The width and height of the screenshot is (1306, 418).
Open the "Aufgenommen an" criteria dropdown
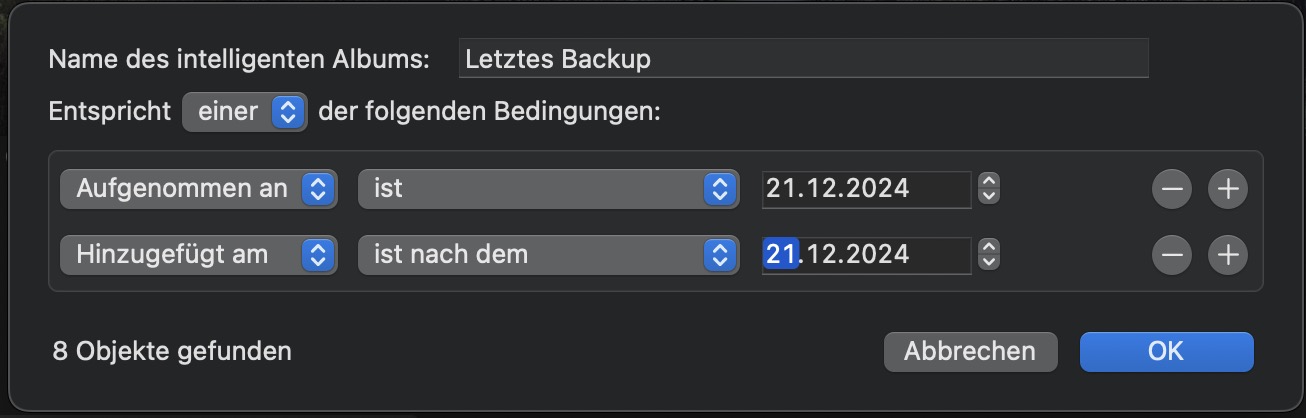[198, 189]
